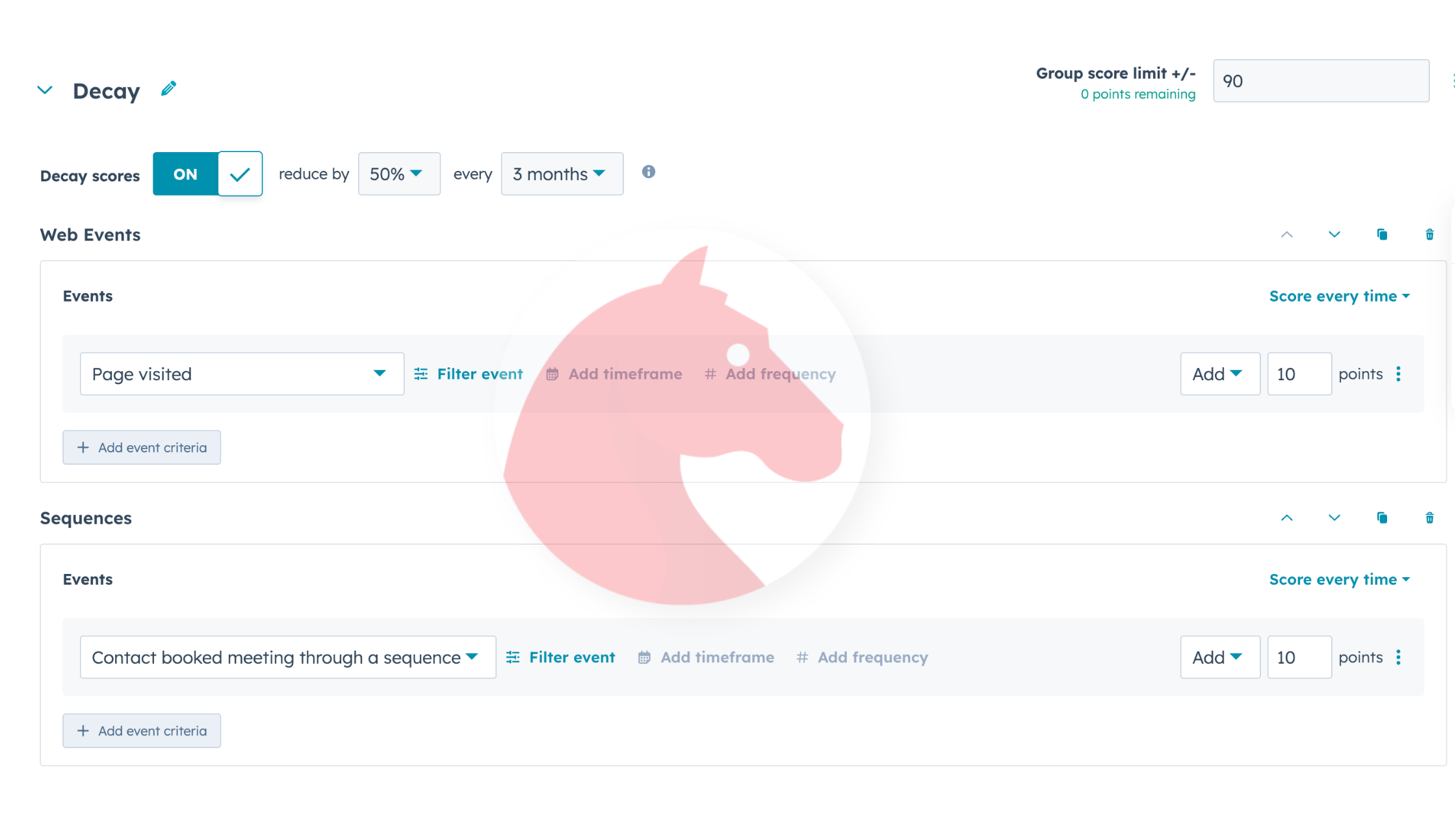The image size is (1456, 819).
Task: Move Web Events section down
Action: (x=1334, y=235)
